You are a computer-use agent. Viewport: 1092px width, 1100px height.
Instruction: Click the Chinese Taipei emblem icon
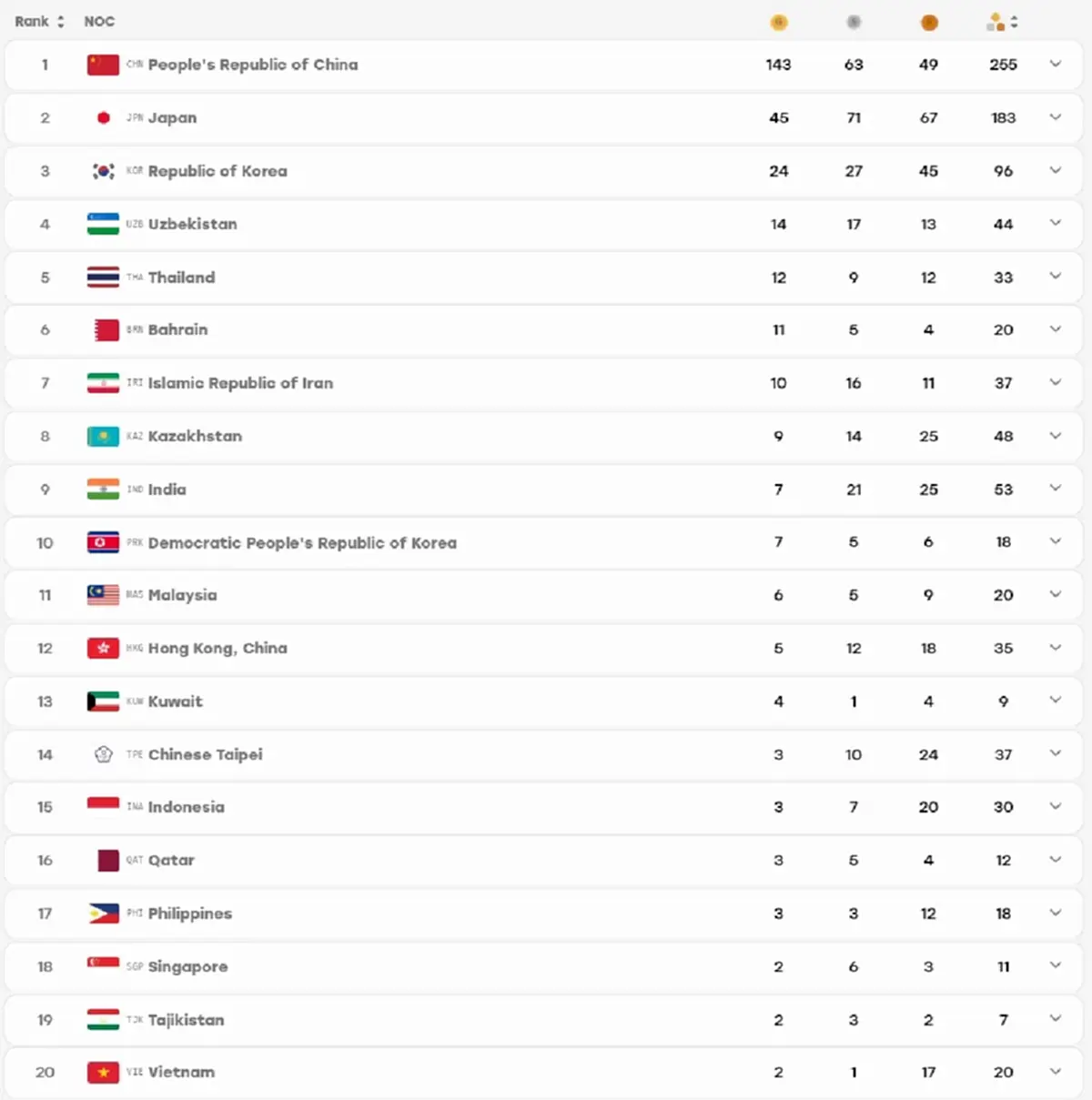tap(103, 754)
